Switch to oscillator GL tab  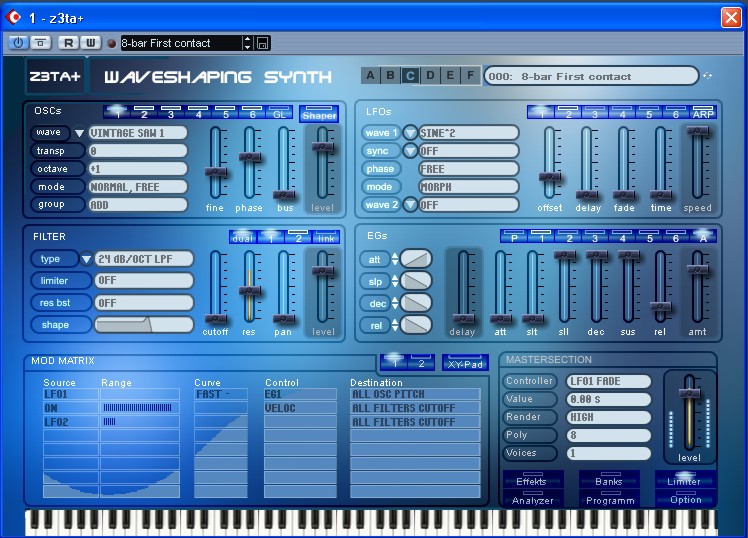[x=280, y=113]
